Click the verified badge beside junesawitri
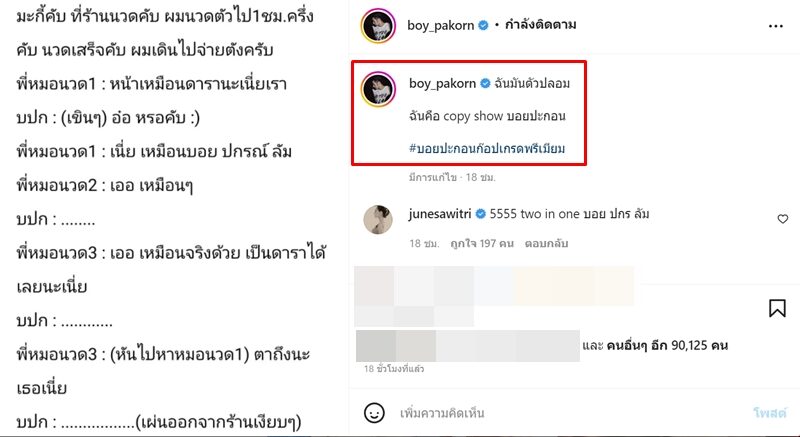This screenshot has width=800, height=437. point(480,214)
